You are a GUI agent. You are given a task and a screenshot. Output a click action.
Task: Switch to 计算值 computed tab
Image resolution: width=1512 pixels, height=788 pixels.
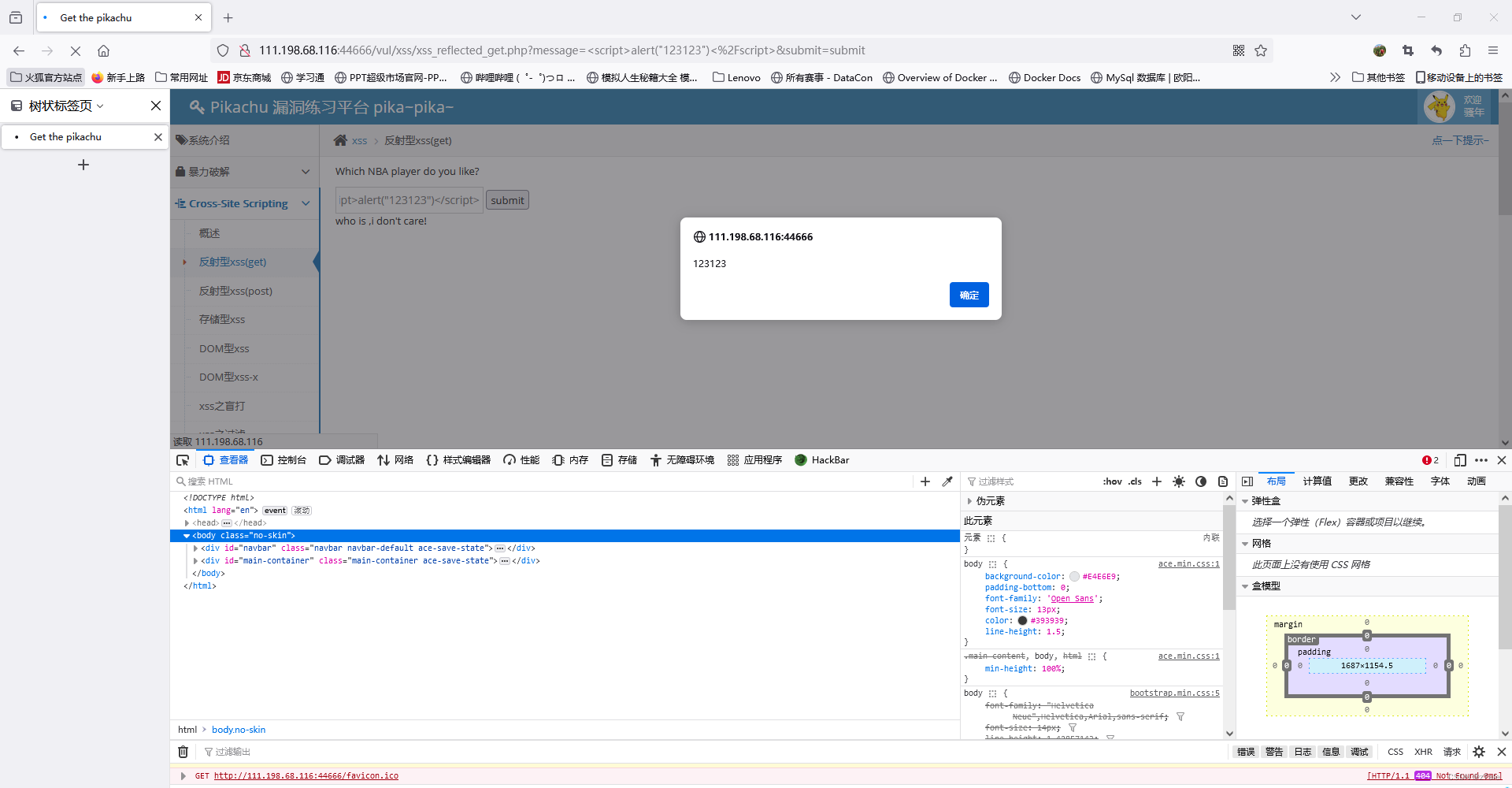click(1317, 481)
